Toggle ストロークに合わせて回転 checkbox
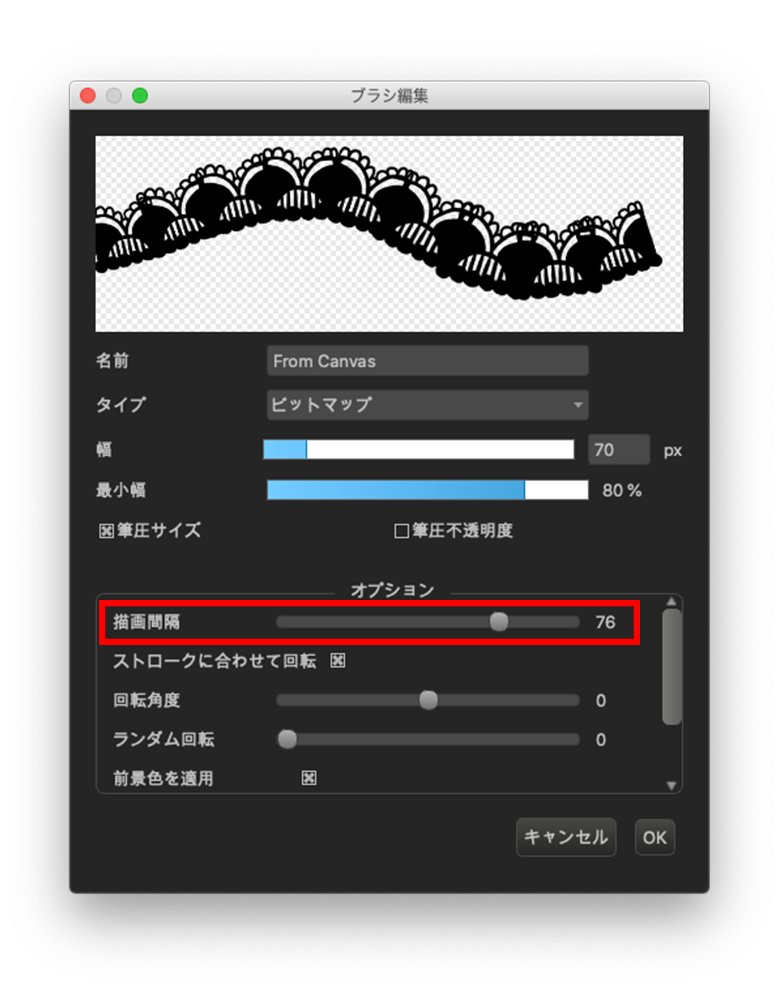Screen dimensions: 783x1003 (338, 661)
